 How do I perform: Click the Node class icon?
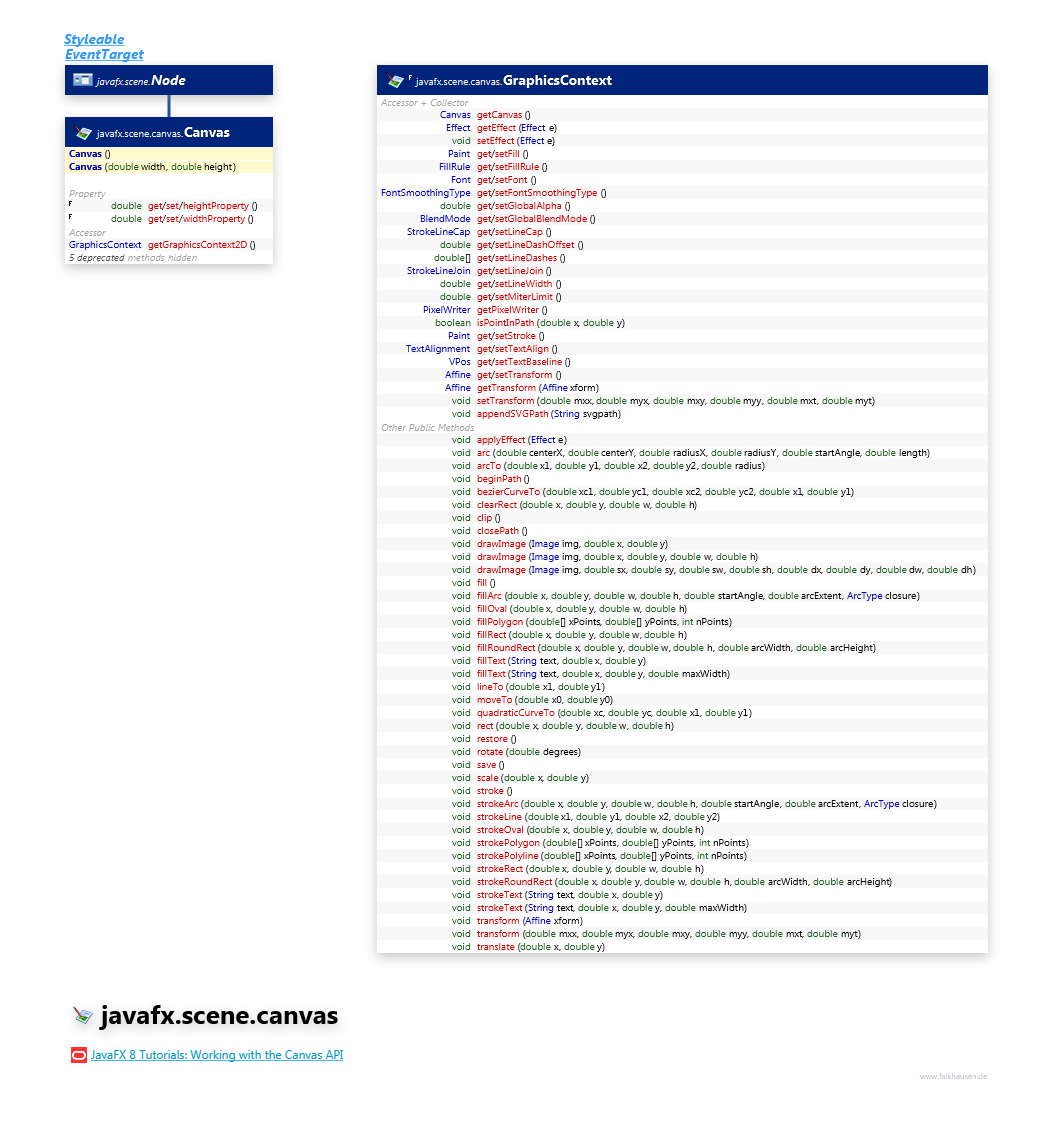[83, 80]
